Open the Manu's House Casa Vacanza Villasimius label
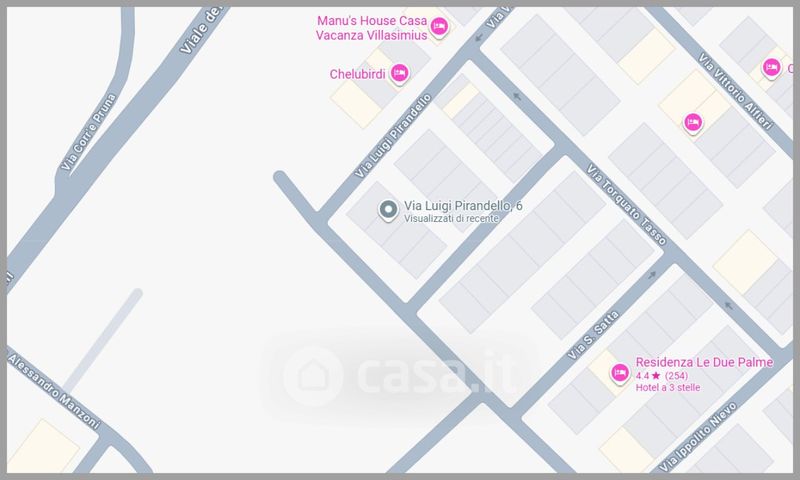 click(x=371, y=28)
